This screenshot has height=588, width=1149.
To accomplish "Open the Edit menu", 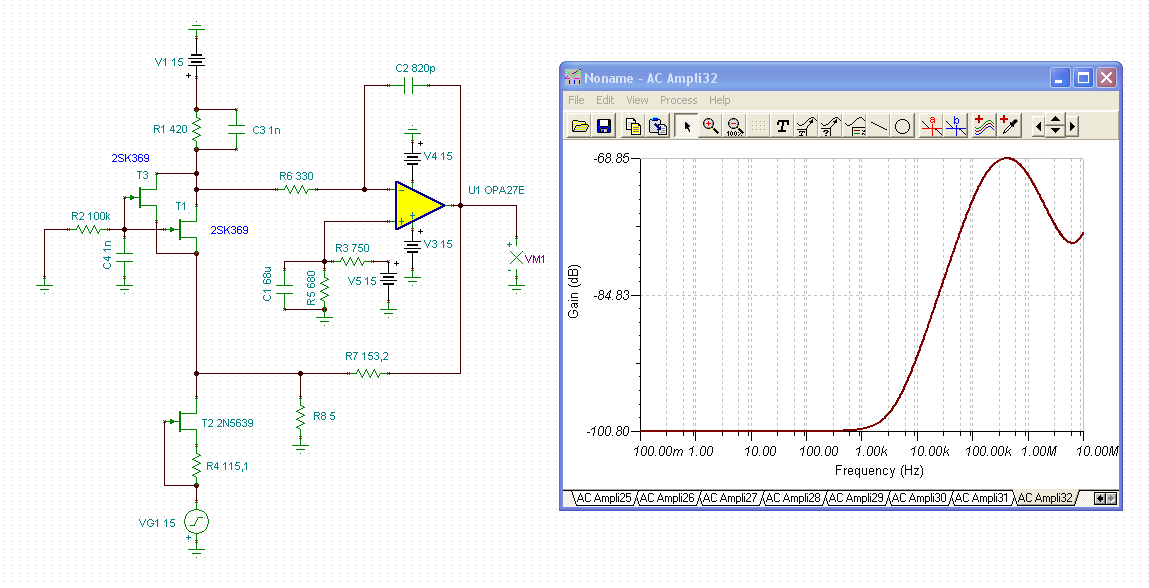I will [605, 100].
